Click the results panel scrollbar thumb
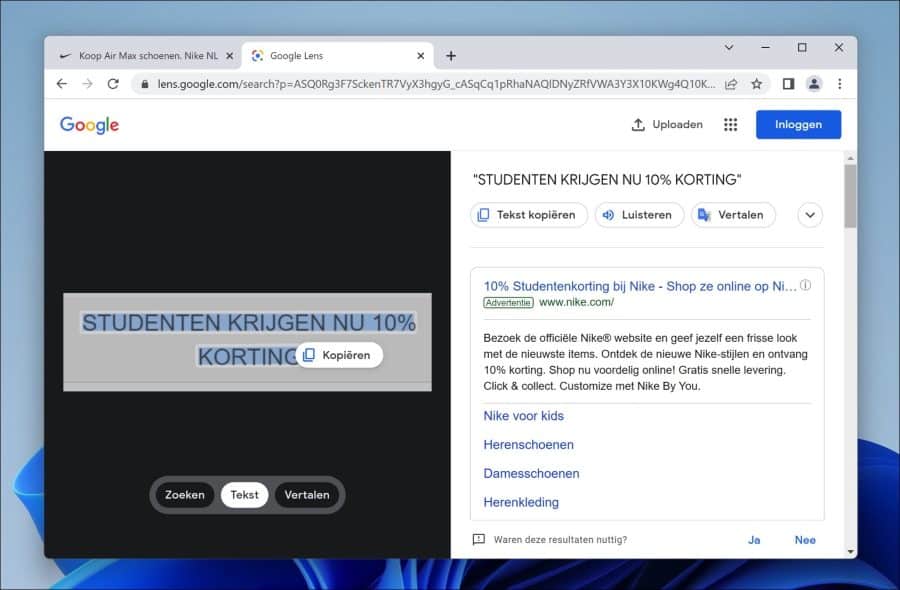This screenshot has height=590, width=900. coord(850,196)
